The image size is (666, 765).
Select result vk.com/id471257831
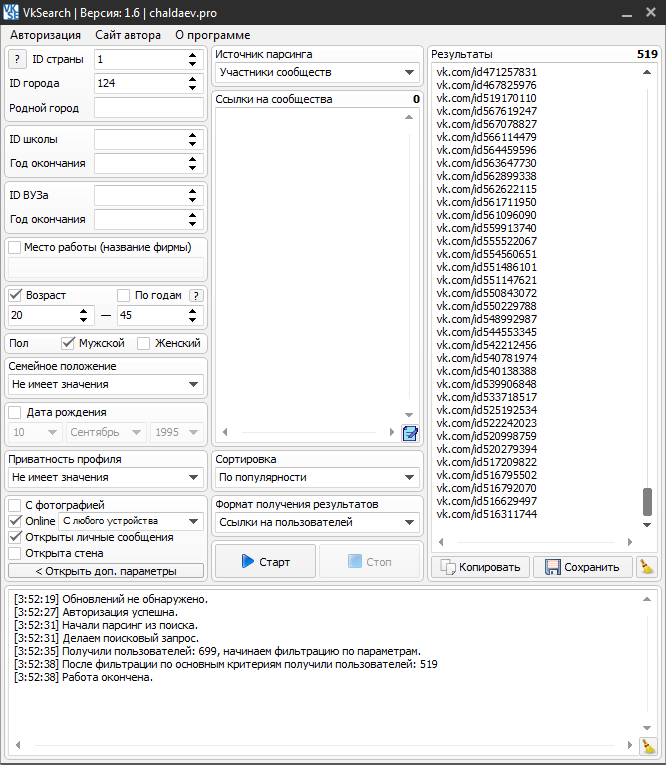pos(486,72)
